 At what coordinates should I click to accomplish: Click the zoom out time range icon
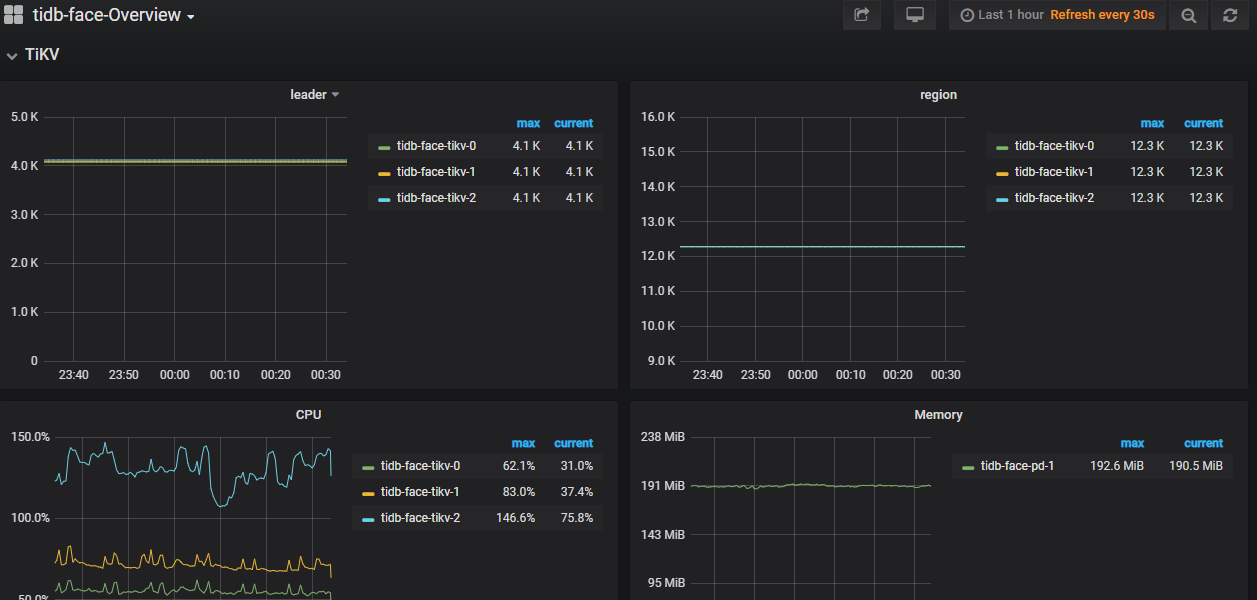point(1188,15)
